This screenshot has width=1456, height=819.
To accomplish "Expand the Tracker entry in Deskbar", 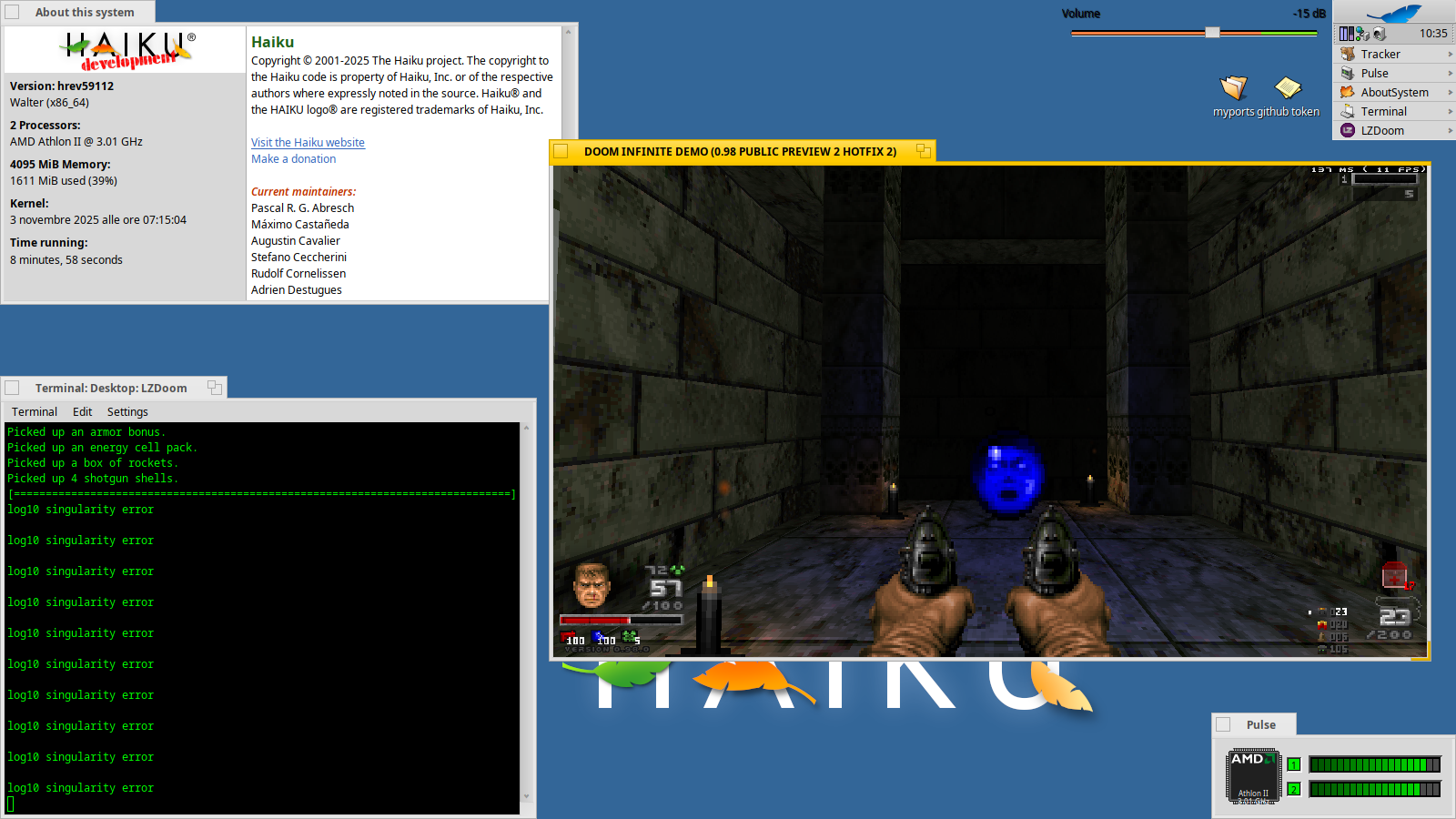I will tap(1450, 55).
